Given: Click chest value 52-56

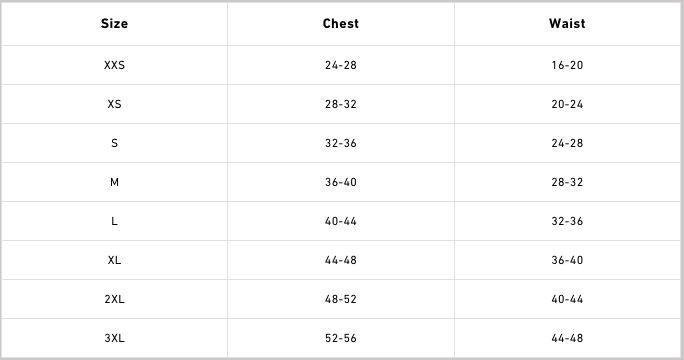Looking at the screenshot, I should coord(341,338).
